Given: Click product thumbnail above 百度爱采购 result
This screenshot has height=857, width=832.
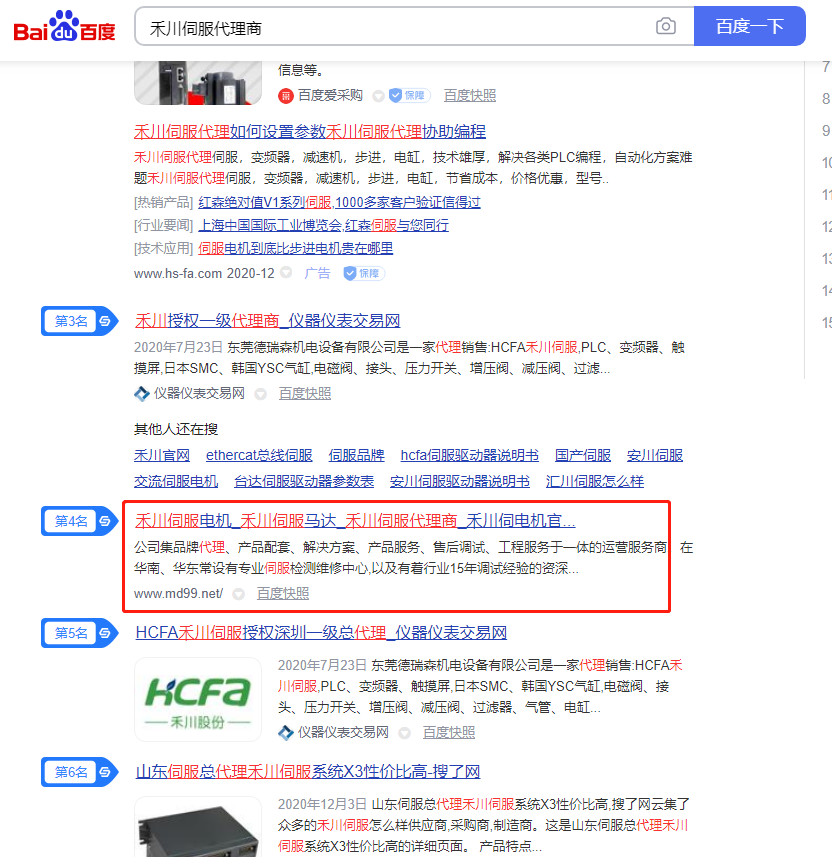Looking at the screenshot, I should tap(198, 83).
